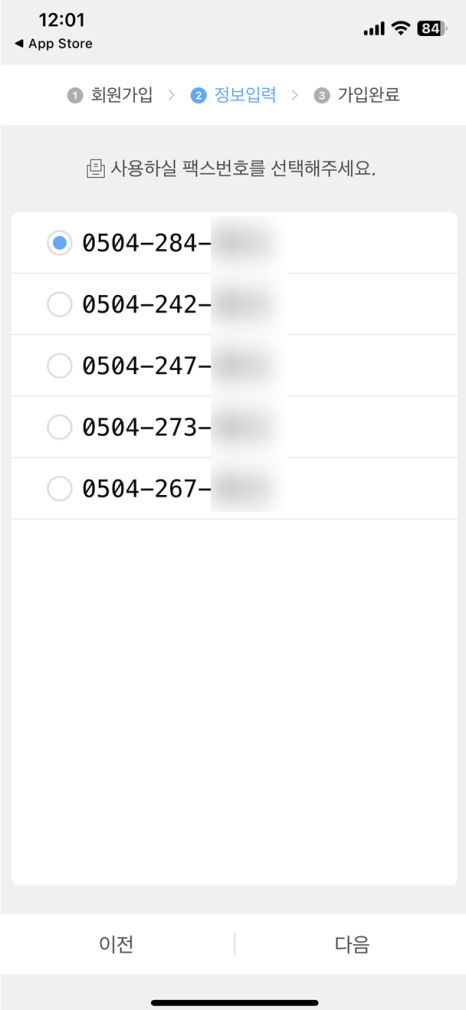Click chevron between 회원가입 and 정보입력

[x=171, y=96]
